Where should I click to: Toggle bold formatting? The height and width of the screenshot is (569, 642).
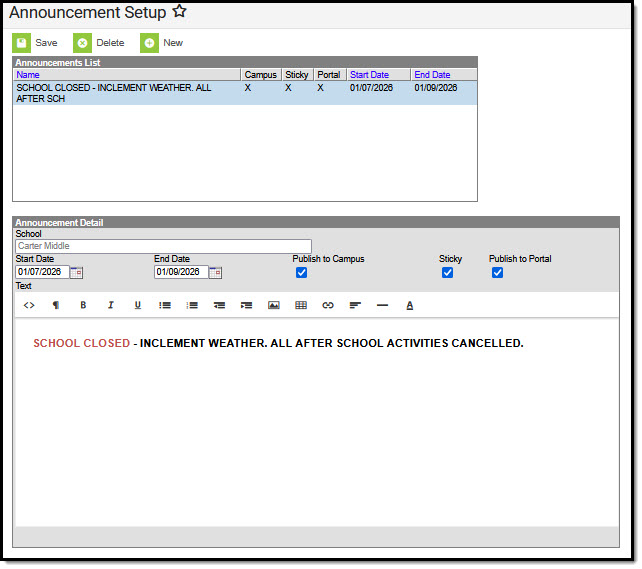(83, 305)
